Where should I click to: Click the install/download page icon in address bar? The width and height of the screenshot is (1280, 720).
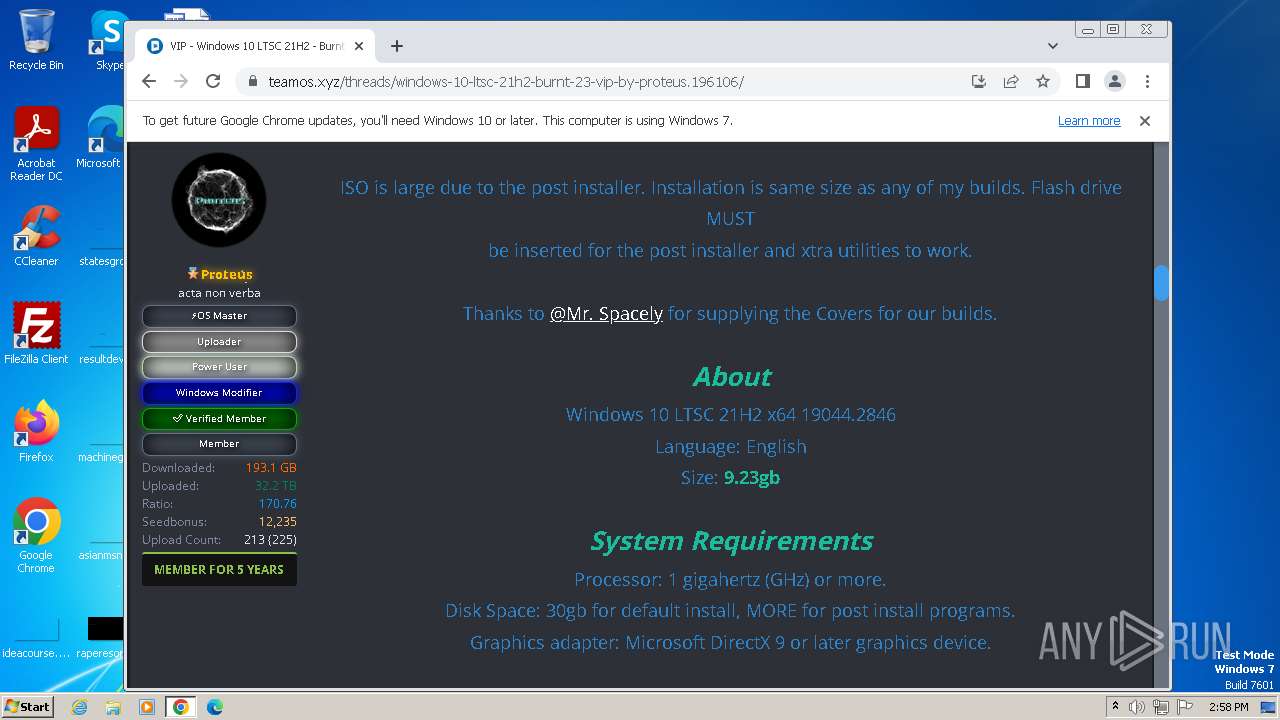(x=979, y=82)
